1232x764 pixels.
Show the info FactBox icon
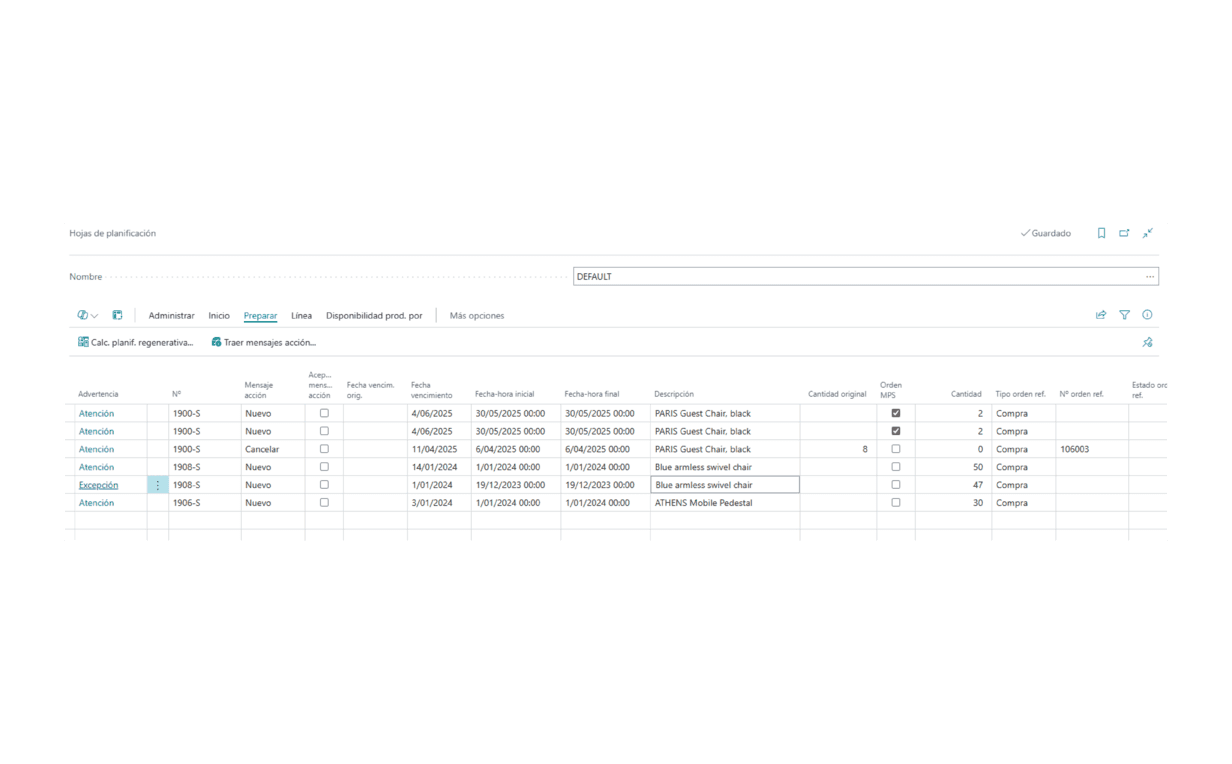click(x=1147, y=315)
